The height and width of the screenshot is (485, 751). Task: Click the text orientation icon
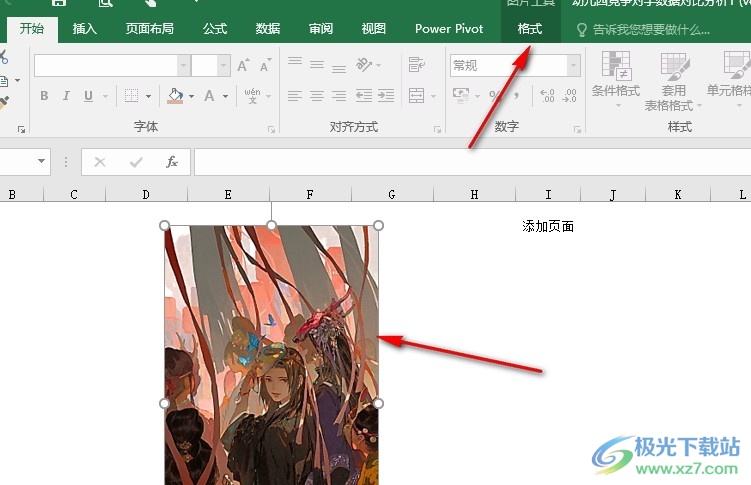point(364,64)
